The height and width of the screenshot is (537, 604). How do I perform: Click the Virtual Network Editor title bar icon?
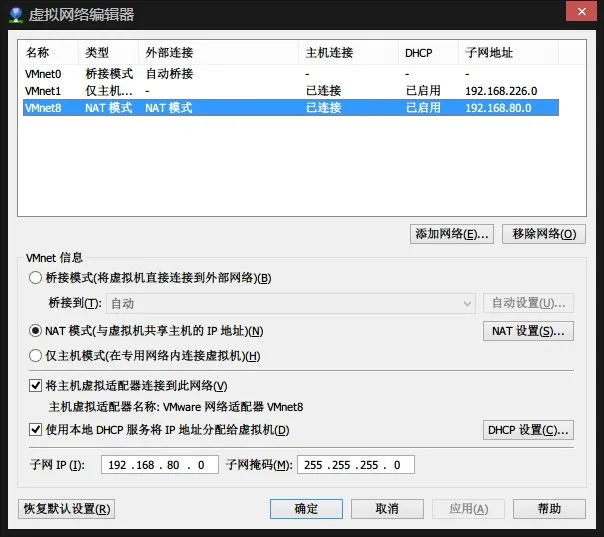point(16,15)
